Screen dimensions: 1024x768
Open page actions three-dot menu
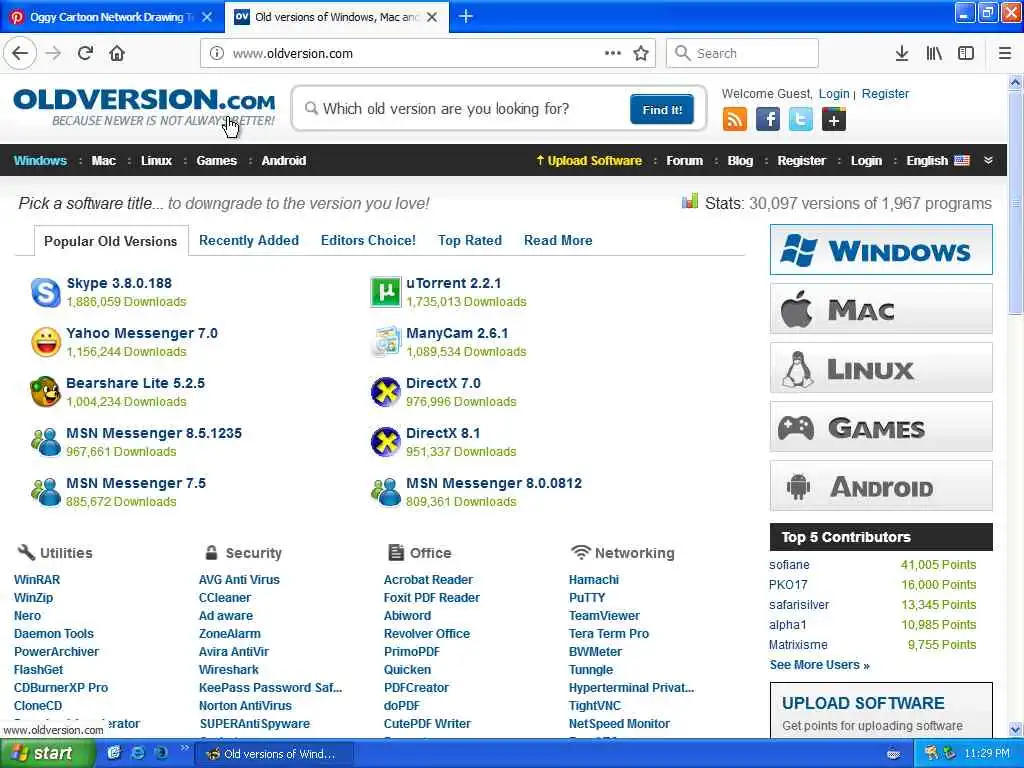[x=613, y=53]
